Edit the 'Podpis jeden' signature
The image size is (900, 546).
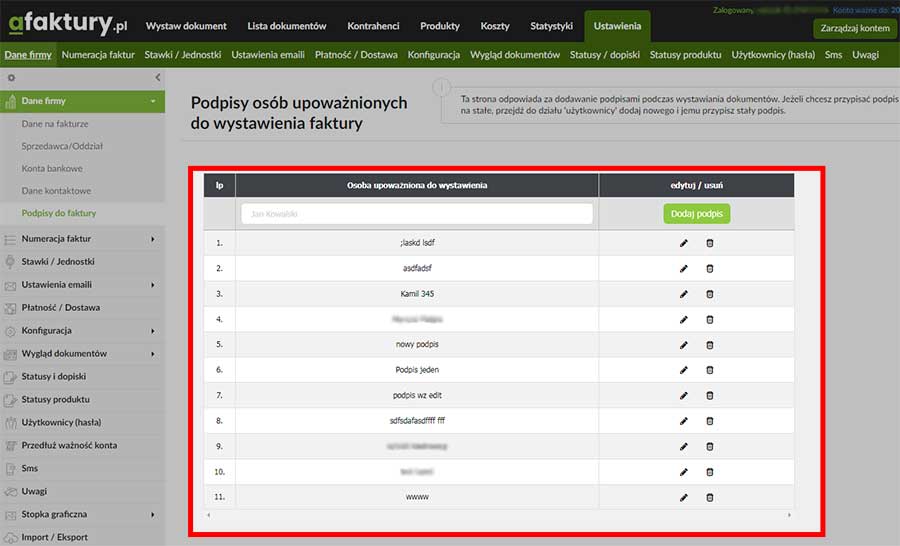tap(684, 370)
